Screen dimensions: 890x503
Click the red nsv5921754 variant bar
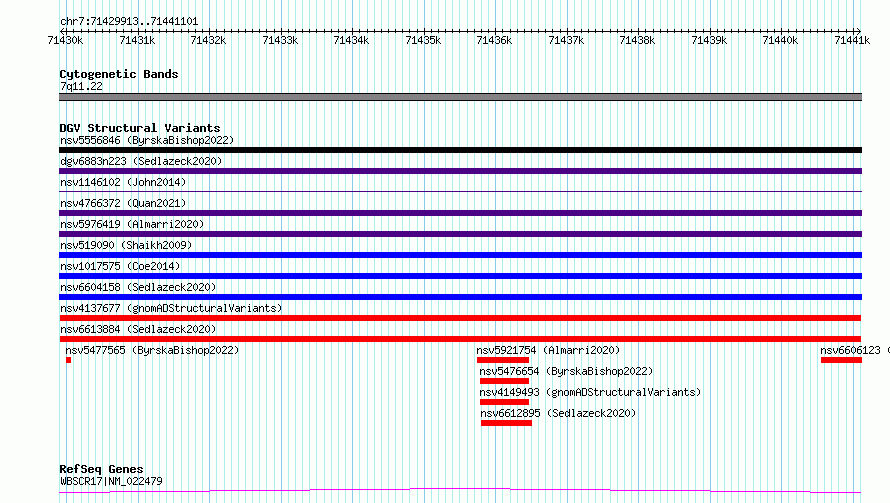[503, 360]
